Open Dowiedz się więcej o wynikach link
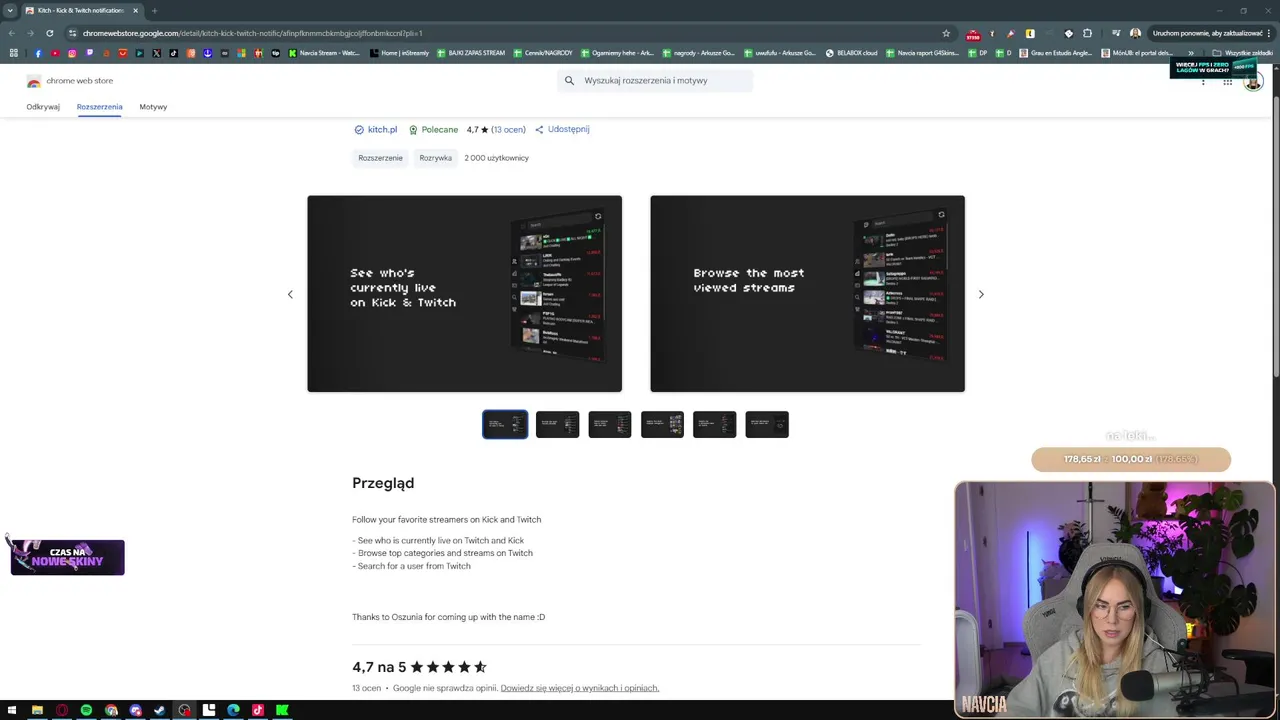 click(x=580, y=688)
